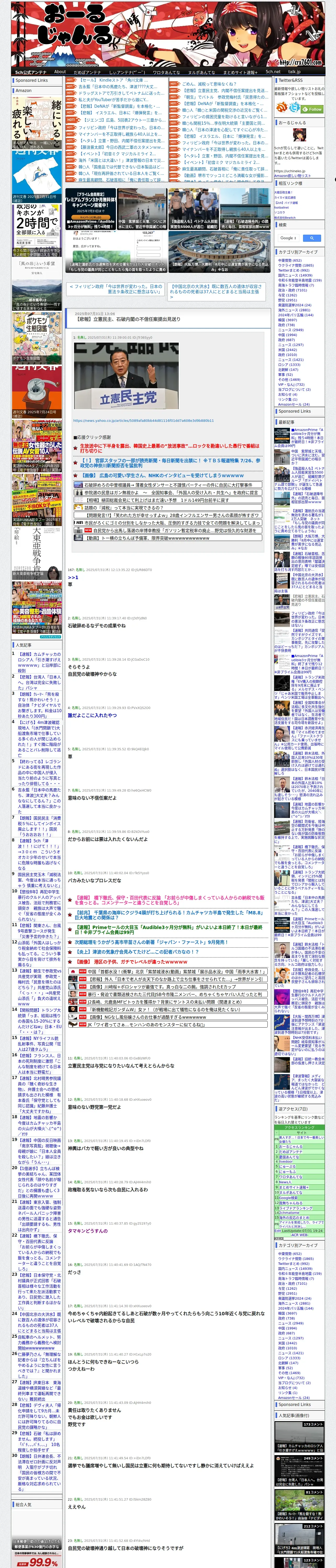Image resolution: width=336 pixels, height=1568 pixels.
Task: Open category 米国 (2442)
Action: 287,349
